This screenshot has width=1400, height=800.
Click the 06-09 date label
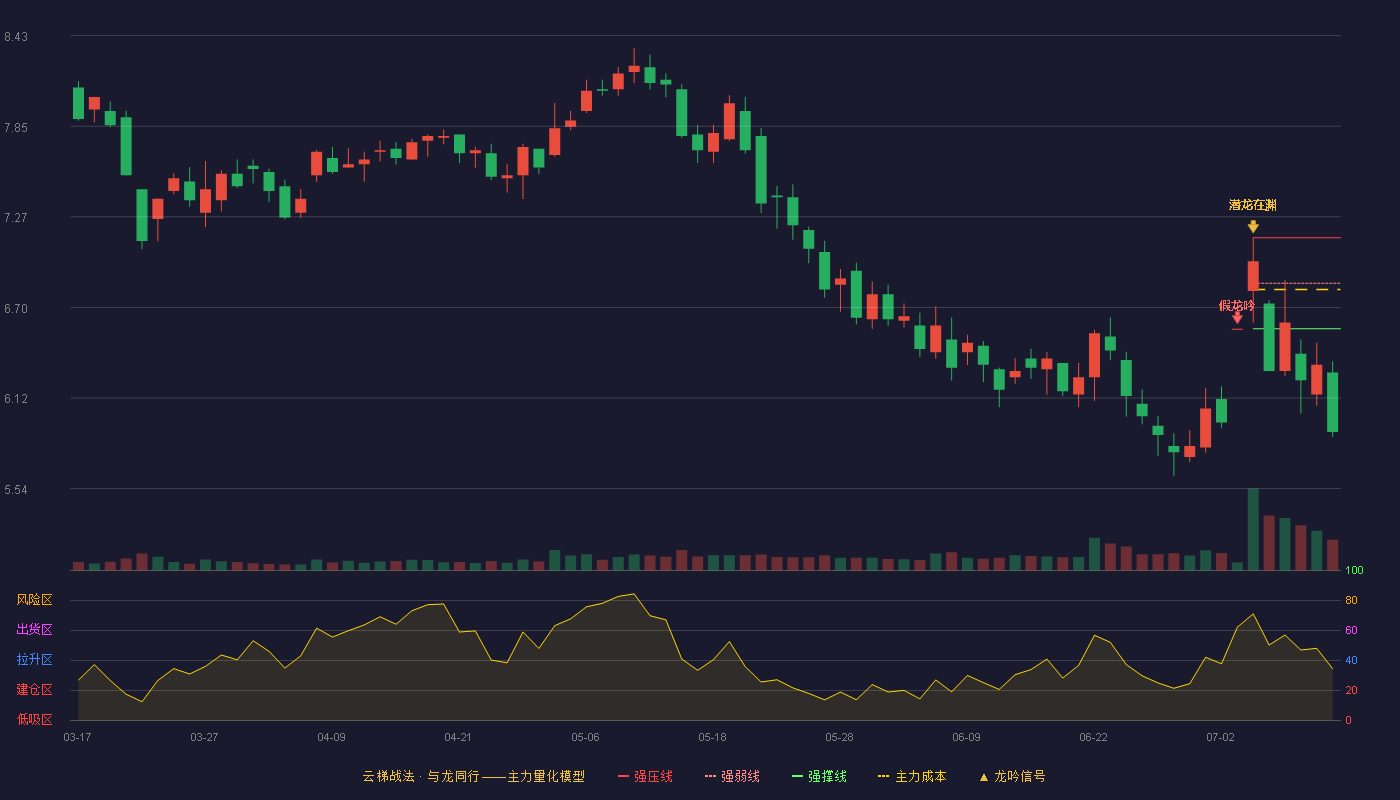click(x=966, y=737)
